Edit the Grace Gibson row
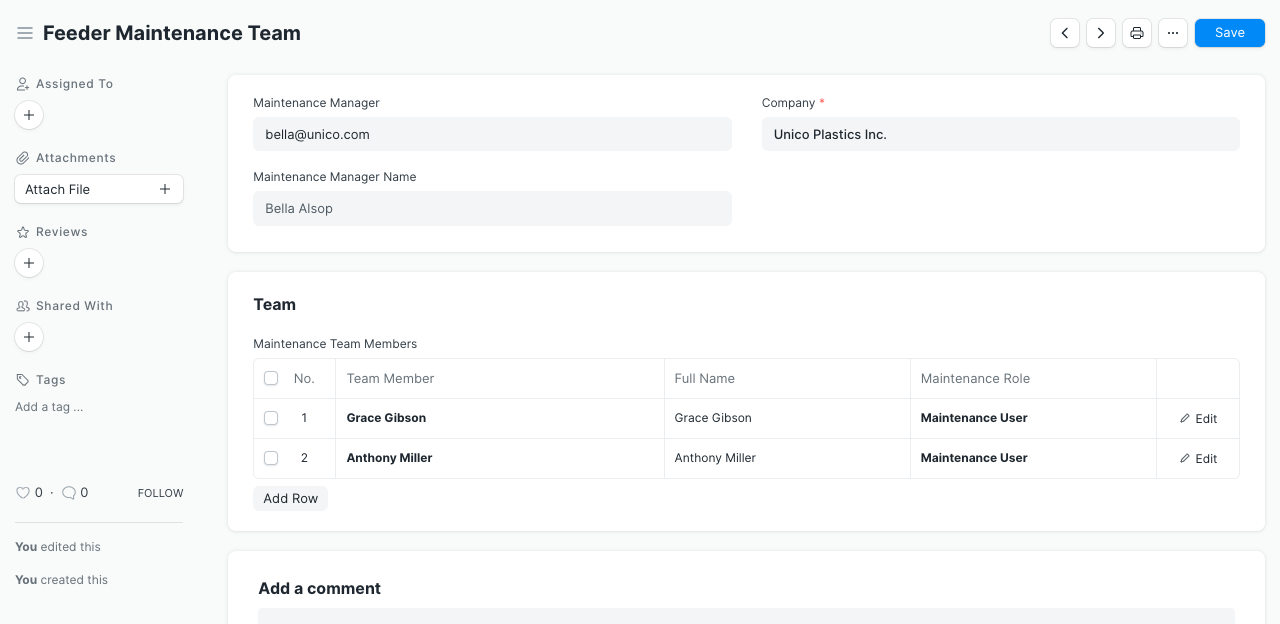Image resolution: width=1280 pixels, height=624 pixels. coord(1198,419)
